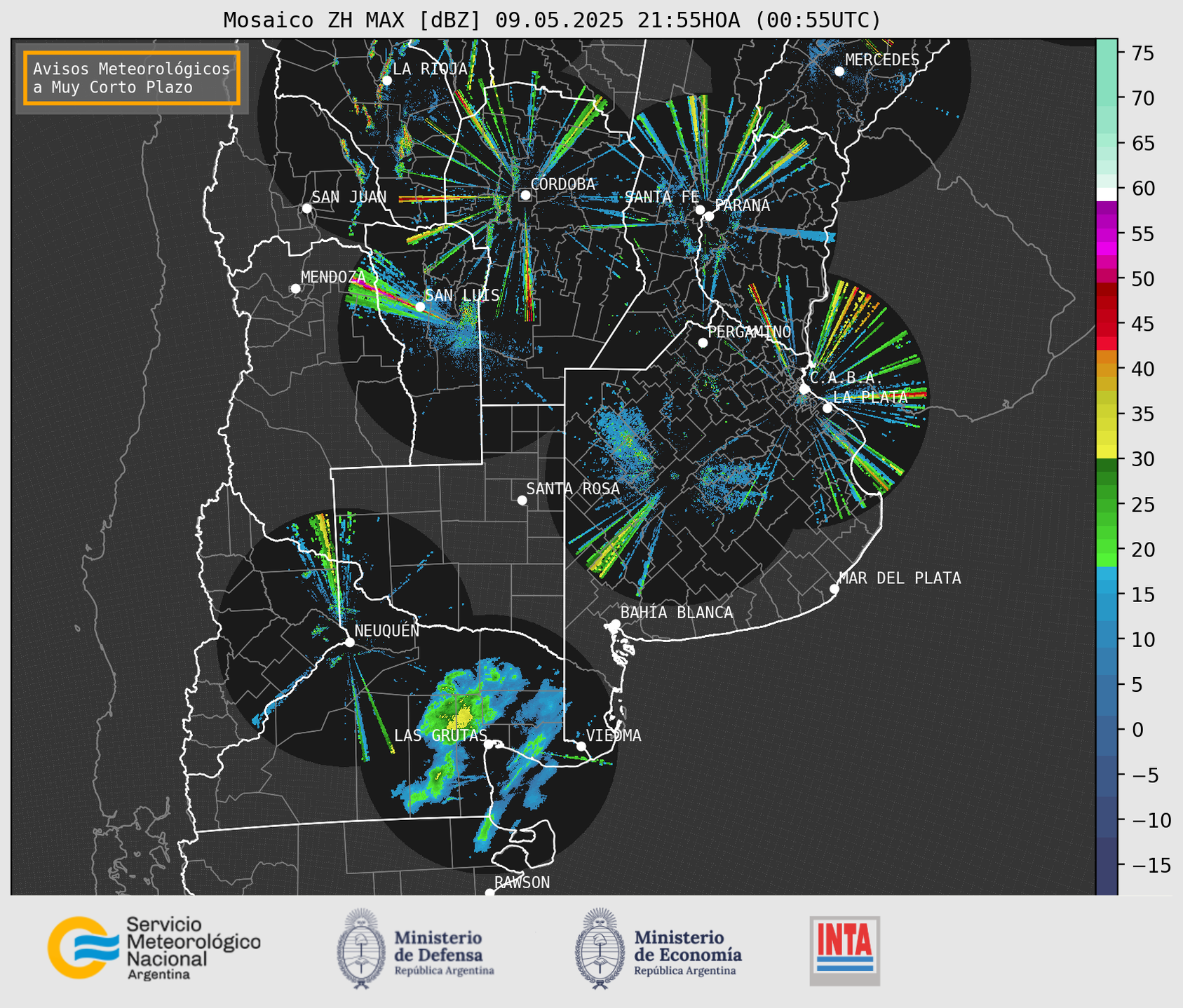This screenshot has width=1183, height=1008.
Task: Click the yellow radar echo core near Las Grutas
Action: click(x=464, y=716)
